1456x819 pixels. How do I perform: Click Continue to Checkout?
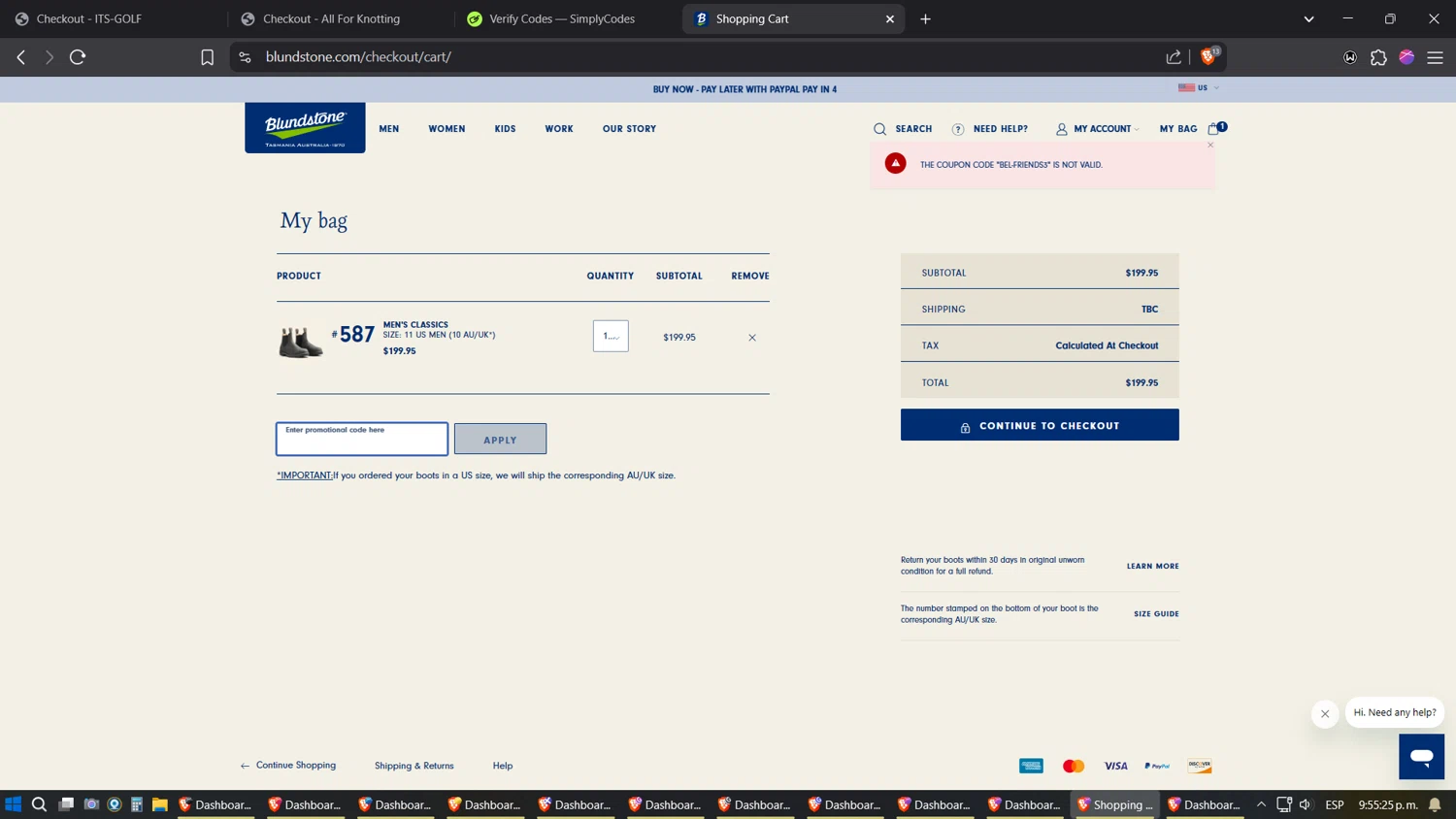click(1040, 425)
